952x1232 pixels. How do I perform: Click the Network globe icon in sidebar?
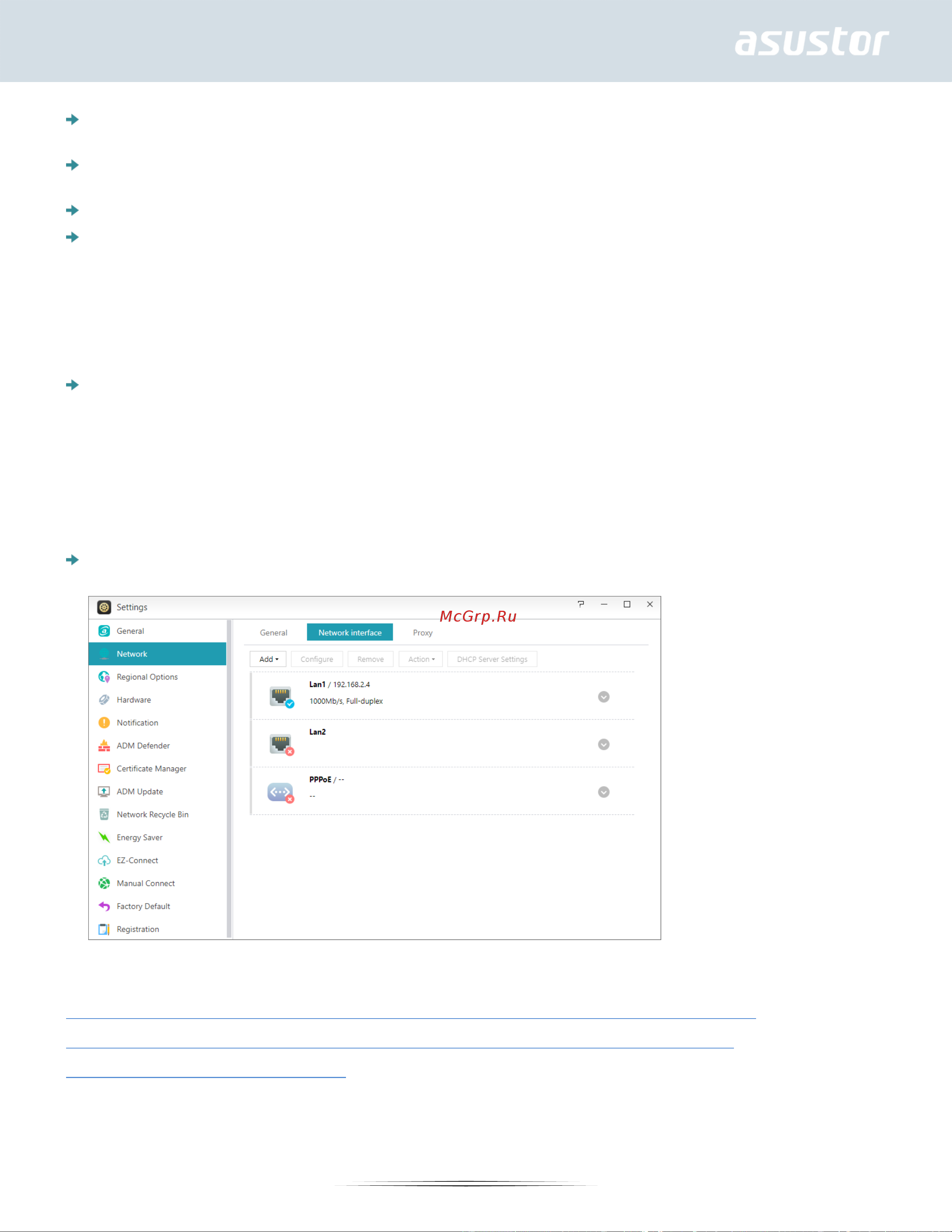coord(104,654)
